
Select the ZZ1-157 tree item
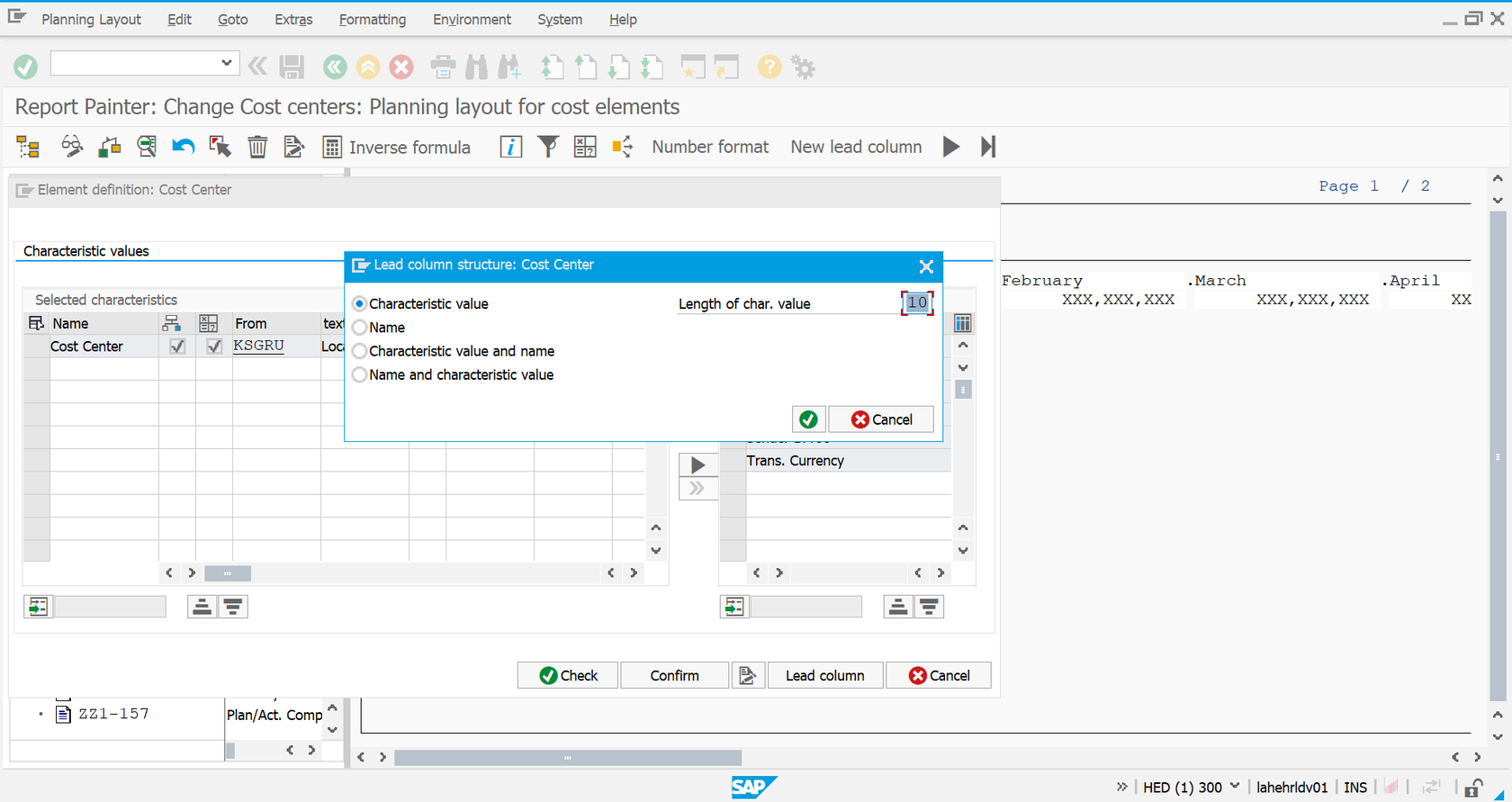(113, 714)
